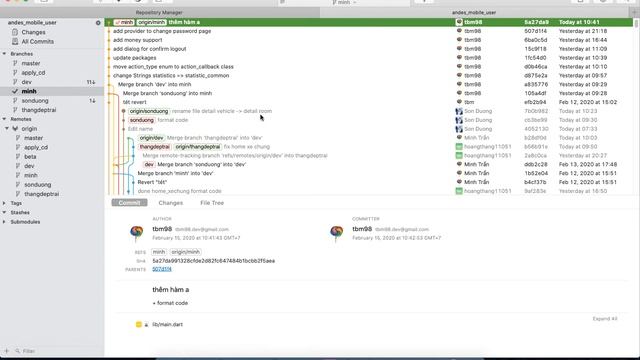640x360 pixels.
Task: Collapse the Branches section
Action: [4, 54]
